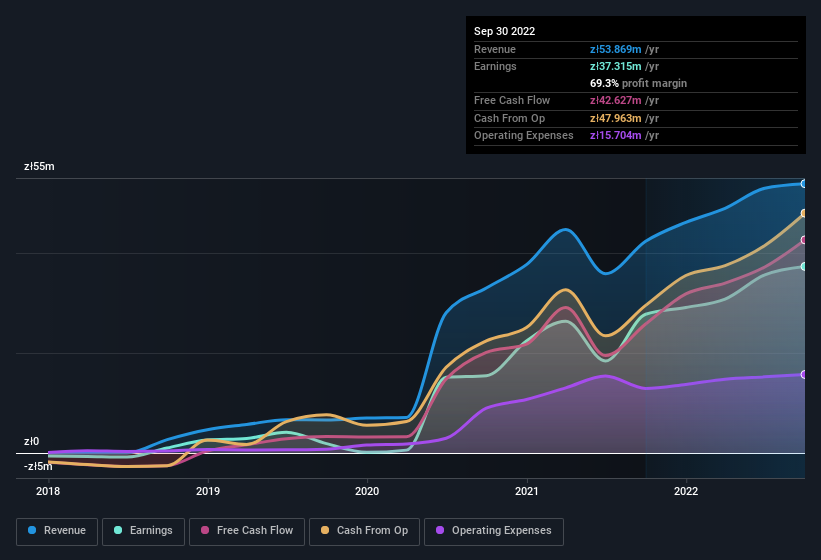Image resolution: width=821 pixels, height=560 pixels.
Task: Click the zł15.704m operating expenses value
Action: (x=616, y=136)
